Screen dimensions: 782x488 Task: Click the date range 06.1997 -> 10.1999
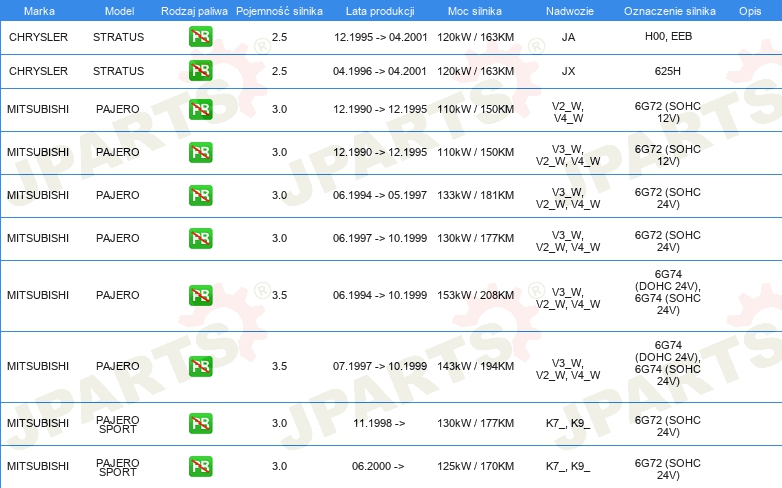coord(380,238)
